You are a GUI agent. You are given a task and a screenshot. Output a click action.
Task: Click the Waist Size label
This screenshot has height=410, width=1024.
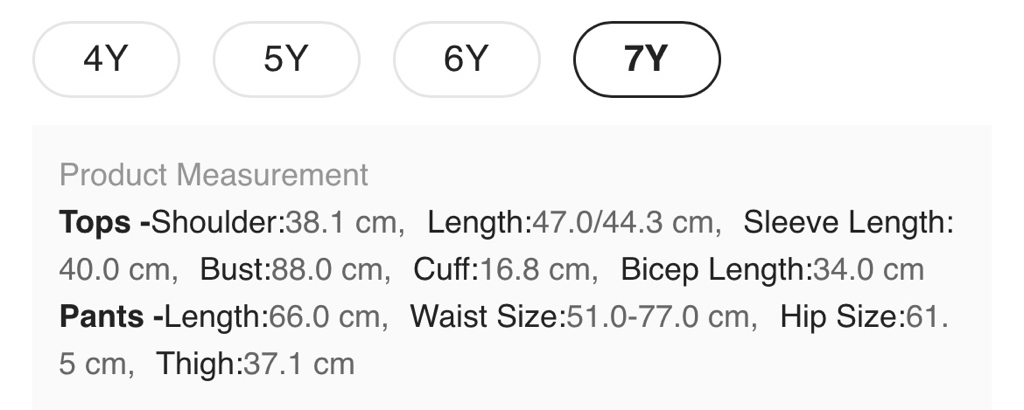485,317
